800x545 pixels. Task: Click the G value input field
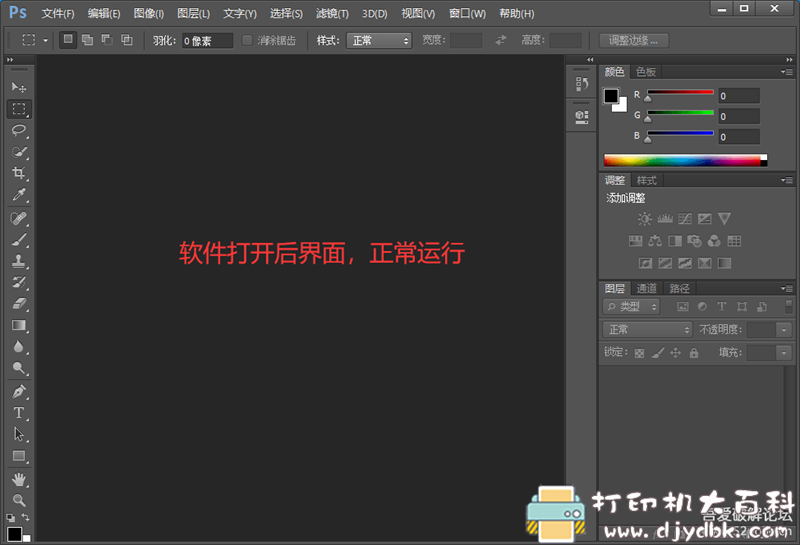[x=739, y=116]
